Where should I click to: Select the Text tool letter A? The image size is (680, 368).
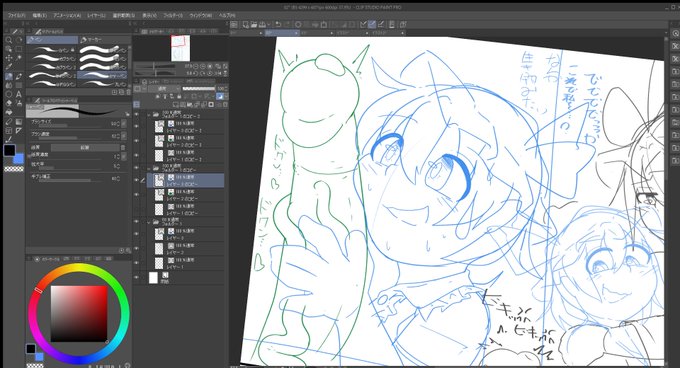[x=19, y=94]
